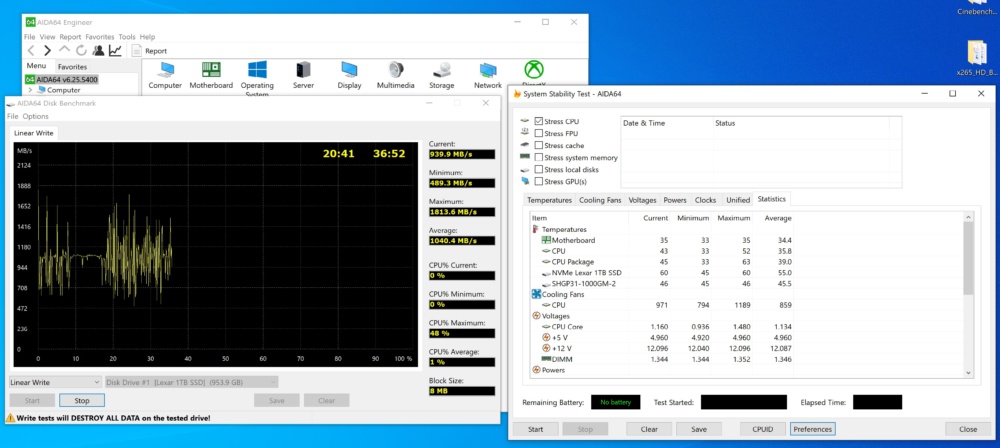Screen dimensions: 1000x448
Task: Open the Tools menu in AIDA64 Engineer
Action: 127,37
